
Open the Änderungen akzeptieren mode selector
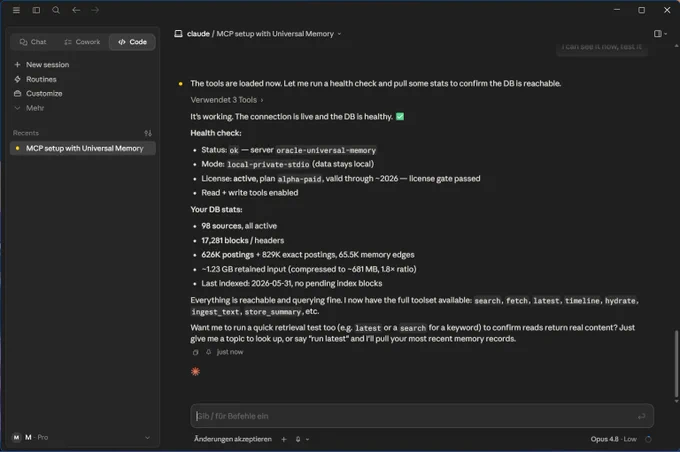click(232, 439)
